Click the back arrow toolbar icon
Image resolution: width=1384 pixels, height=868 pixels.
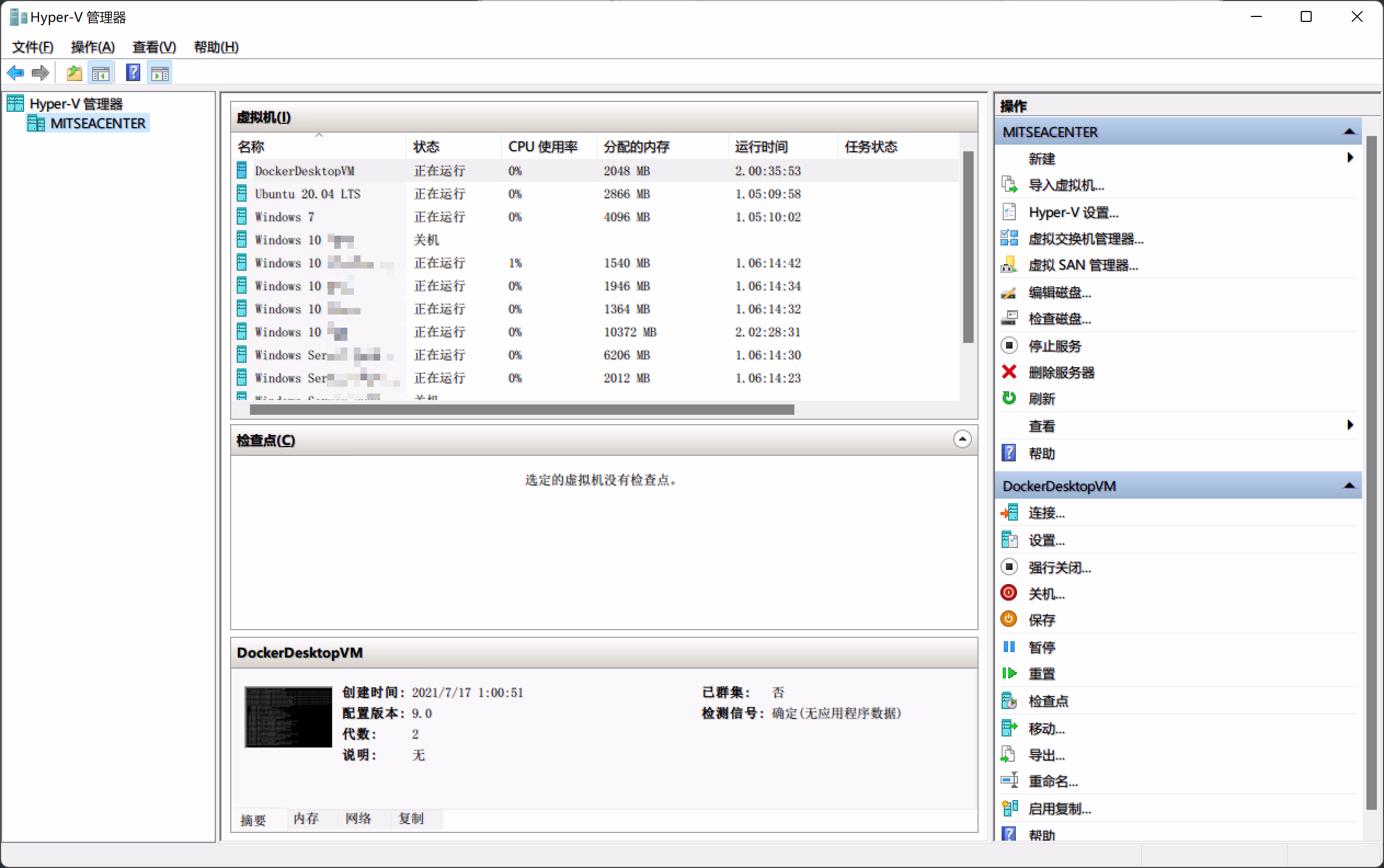tap(15, 73)
